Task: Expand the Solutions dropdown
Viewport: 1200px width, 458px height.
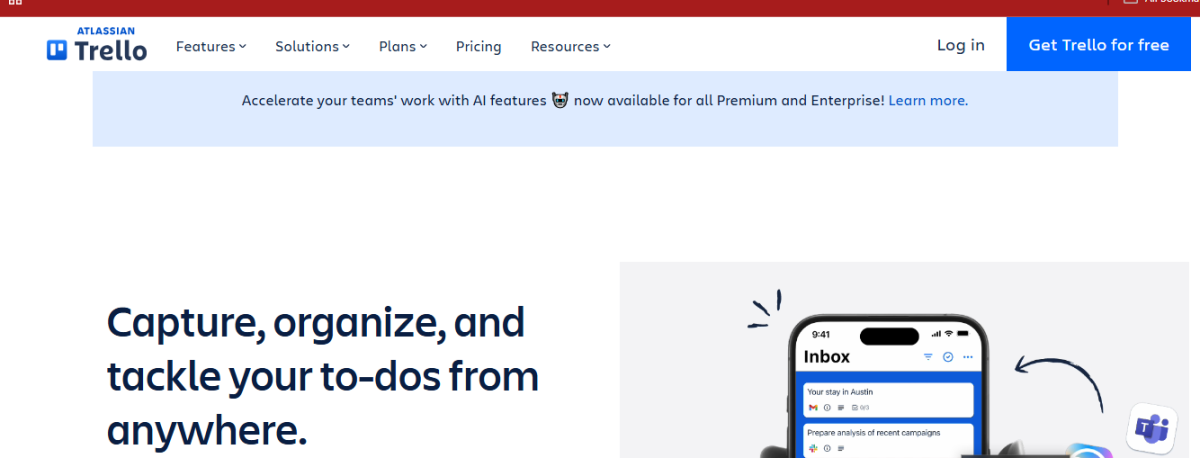Action: tap(313, 46)
